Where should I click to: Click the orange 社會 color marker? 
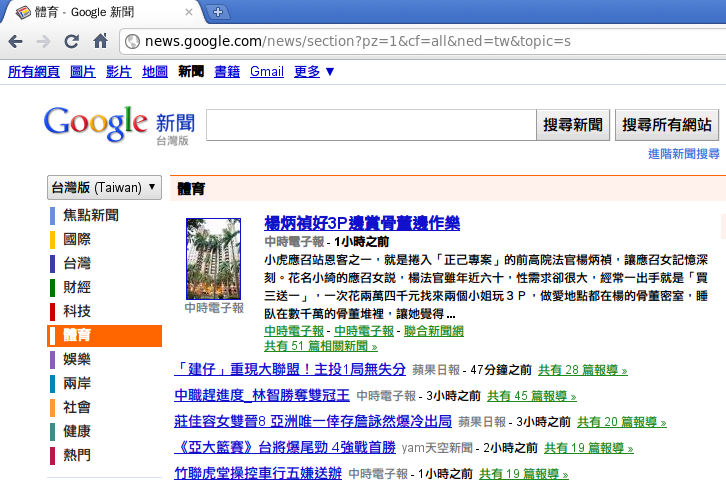52,408
